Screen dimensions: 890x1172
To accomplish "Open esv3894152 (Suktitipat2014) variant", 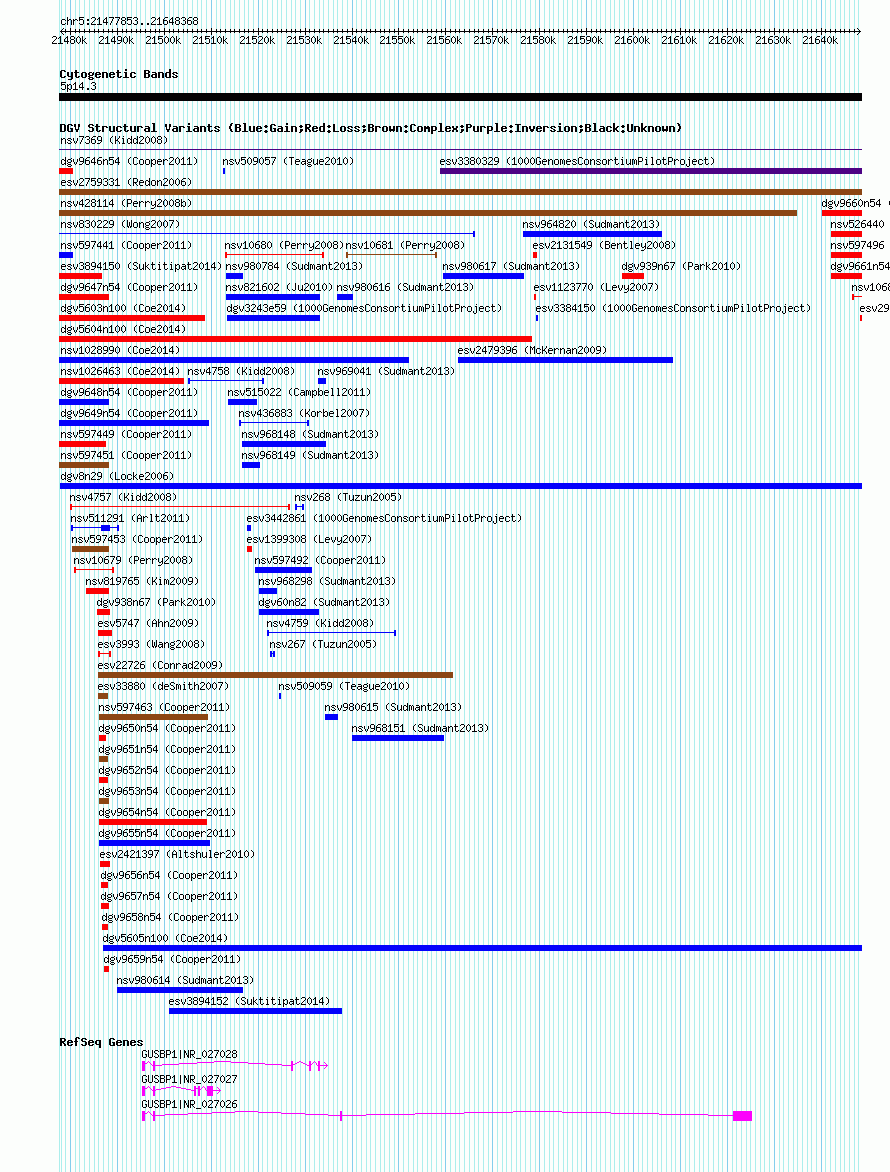I will [250, 1001].
